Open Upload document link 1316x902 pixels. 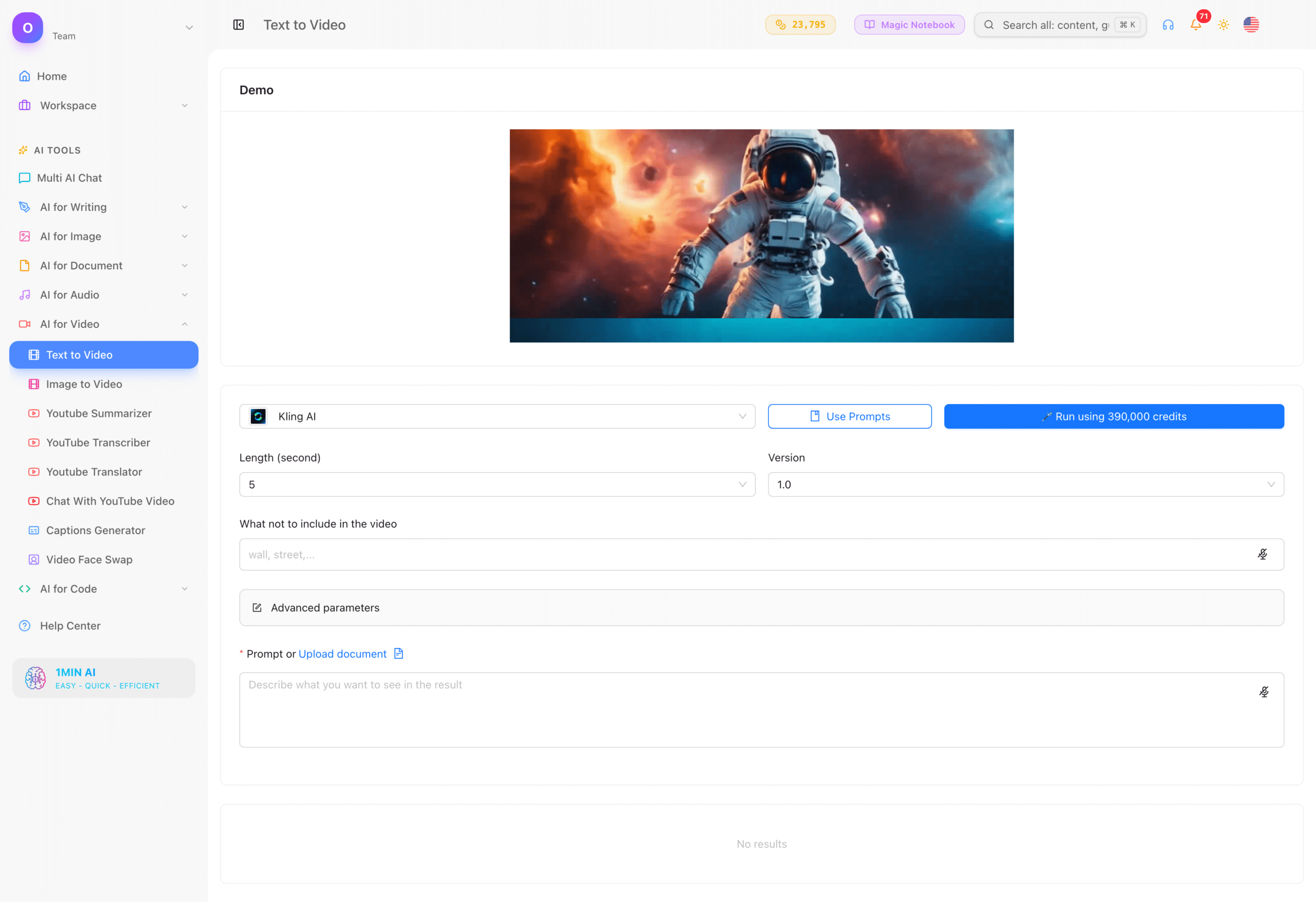342,653
